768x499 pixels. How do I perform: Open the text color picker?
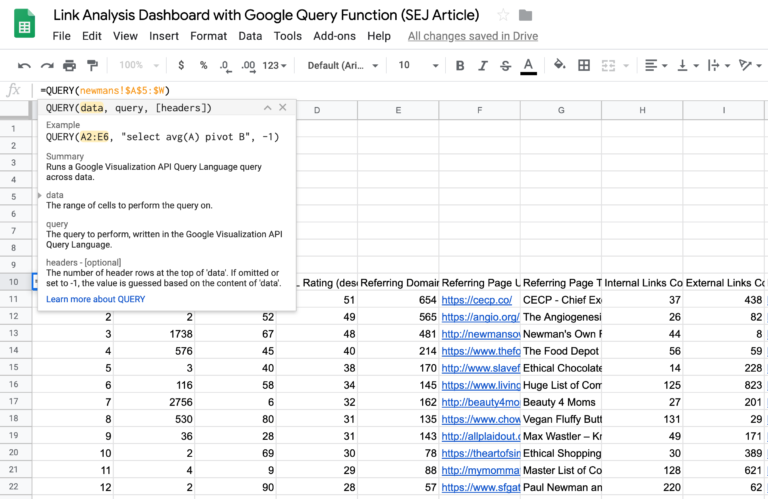[x=529, y=66]
